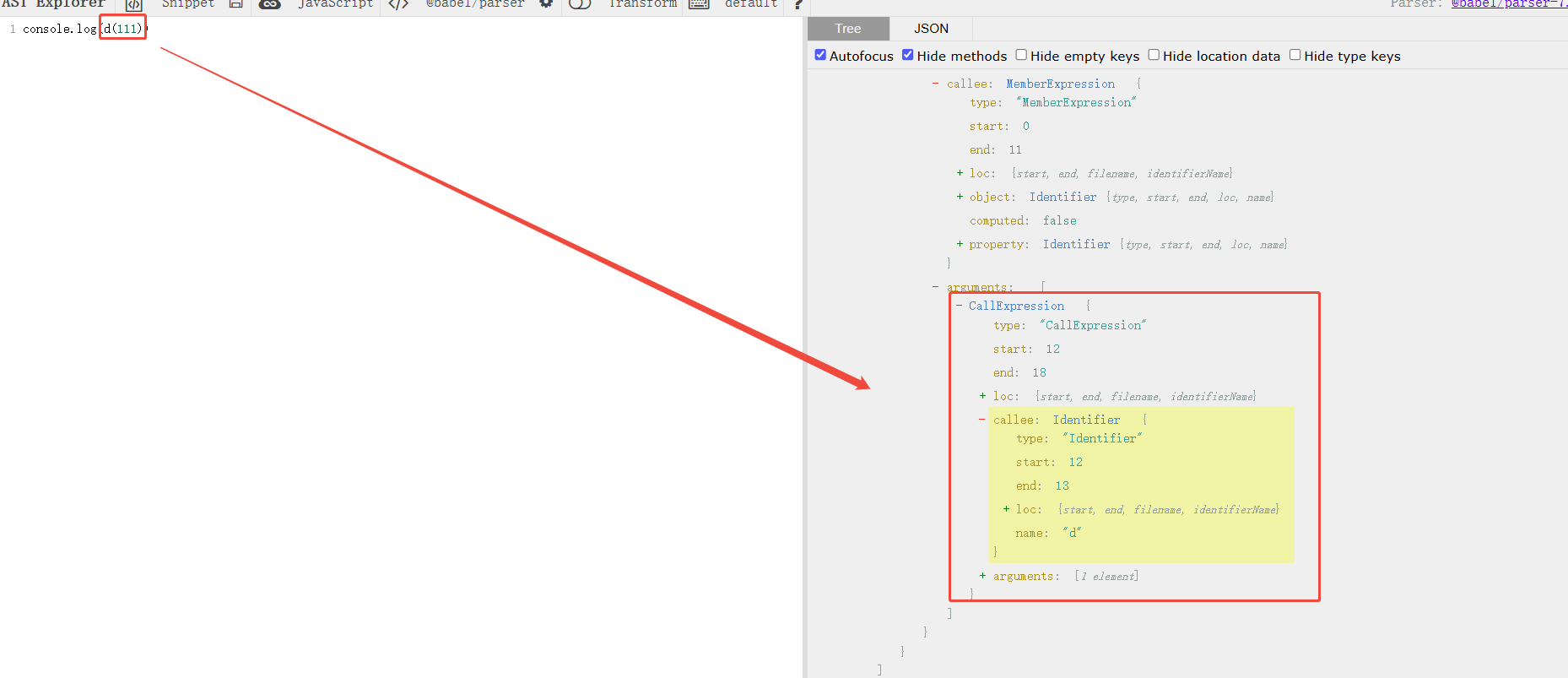Open the JavaScript language menu

click(336, 4)
